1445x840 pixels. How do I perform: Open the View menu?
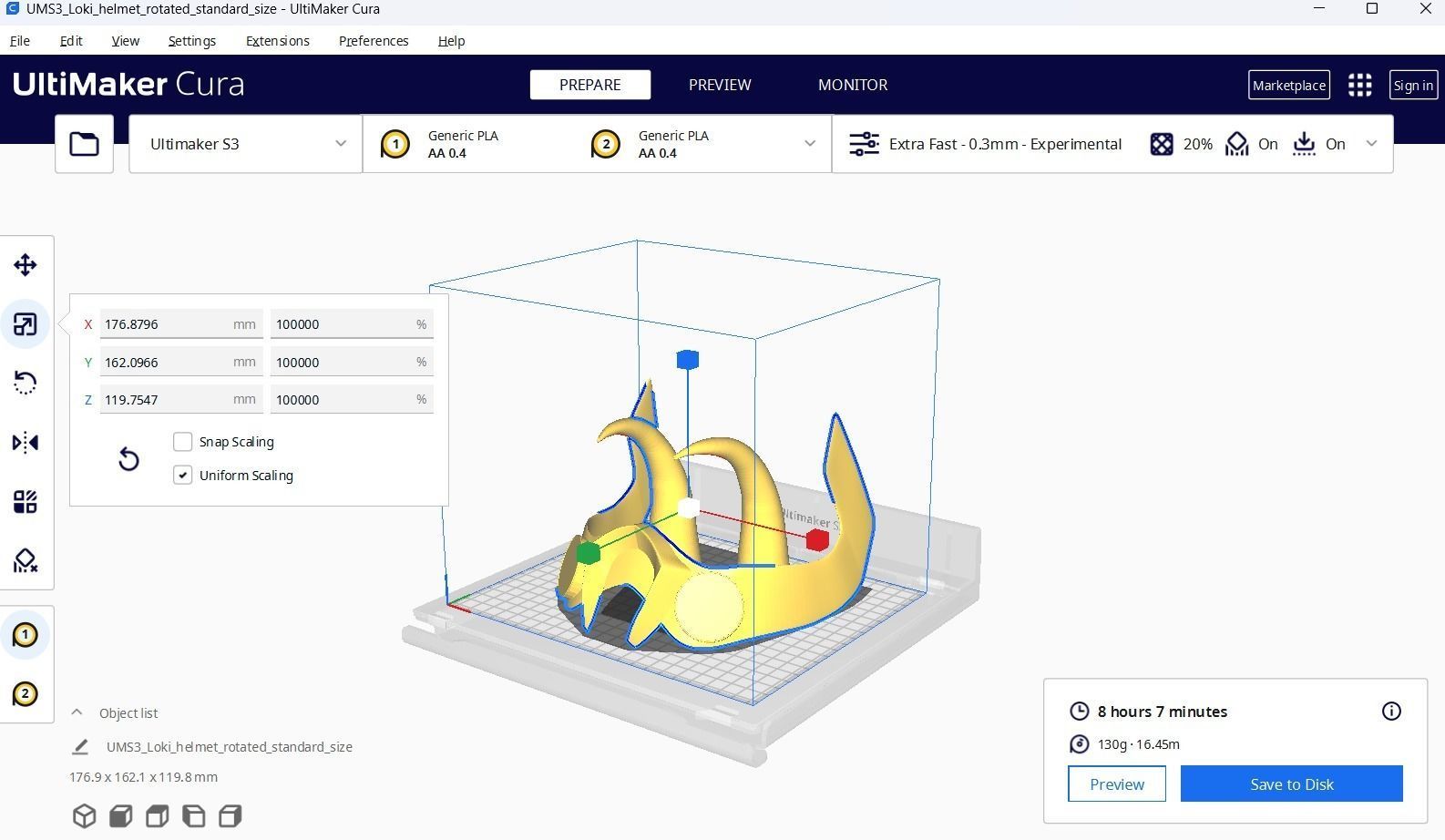125,41
